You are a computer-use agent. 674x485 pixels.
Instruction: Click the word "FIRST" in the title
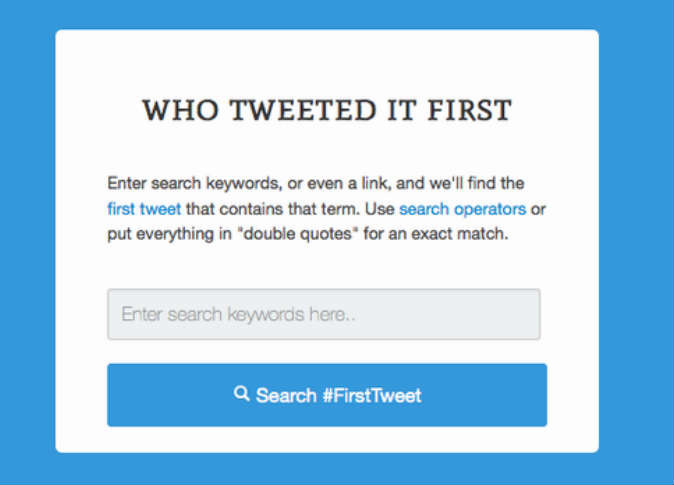(x=467, y=109)
